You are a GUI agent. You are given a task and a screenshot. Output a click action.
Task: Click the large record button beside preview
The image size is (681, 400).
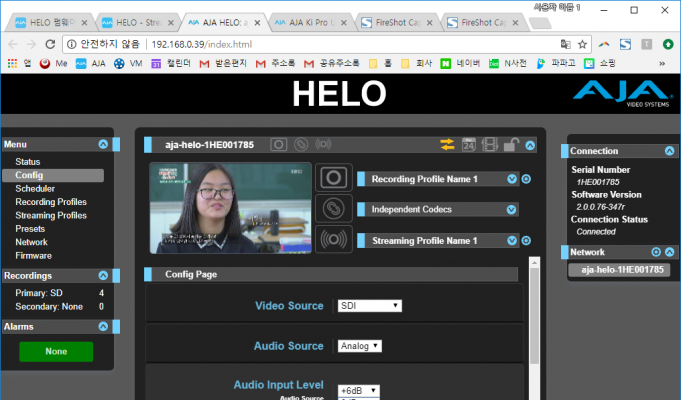(334, 178)
